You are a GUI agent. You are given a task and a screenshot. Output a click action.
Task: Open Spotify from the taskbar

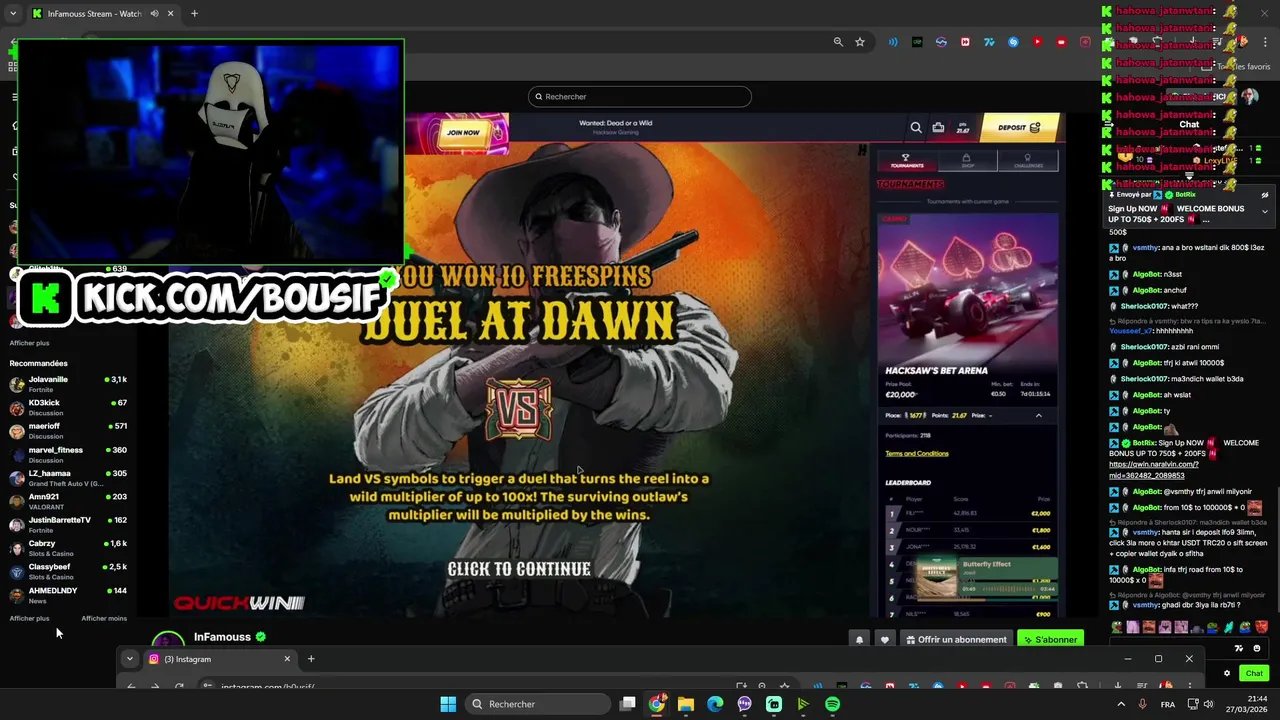pos(832,704)
